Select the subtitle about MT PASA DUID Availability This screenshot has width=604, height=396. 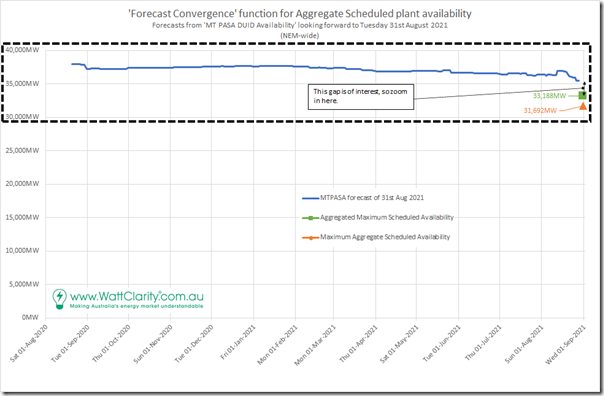point(300,25)
